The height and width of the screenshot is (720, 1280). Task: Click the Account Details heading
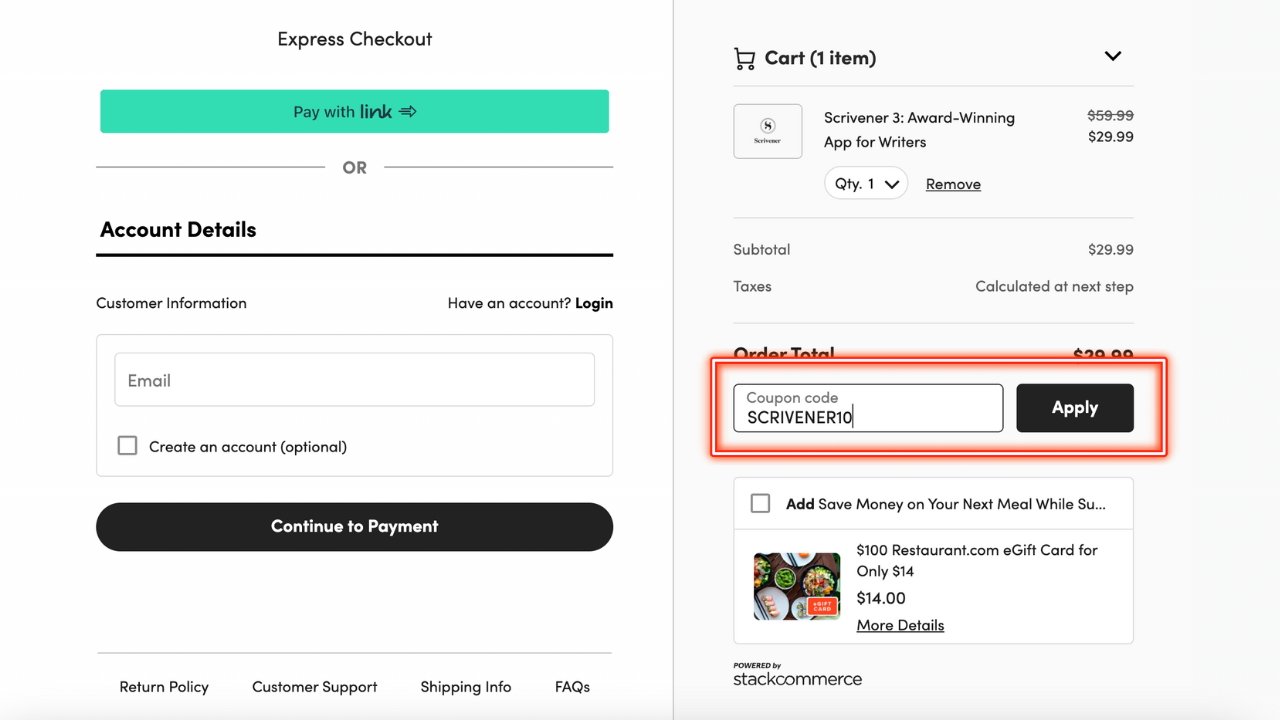click(178, 229)
